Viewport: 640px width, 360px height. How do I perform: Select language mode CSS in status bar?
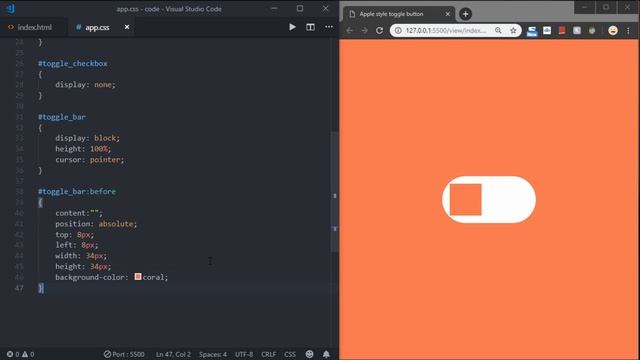coord(290,354)
